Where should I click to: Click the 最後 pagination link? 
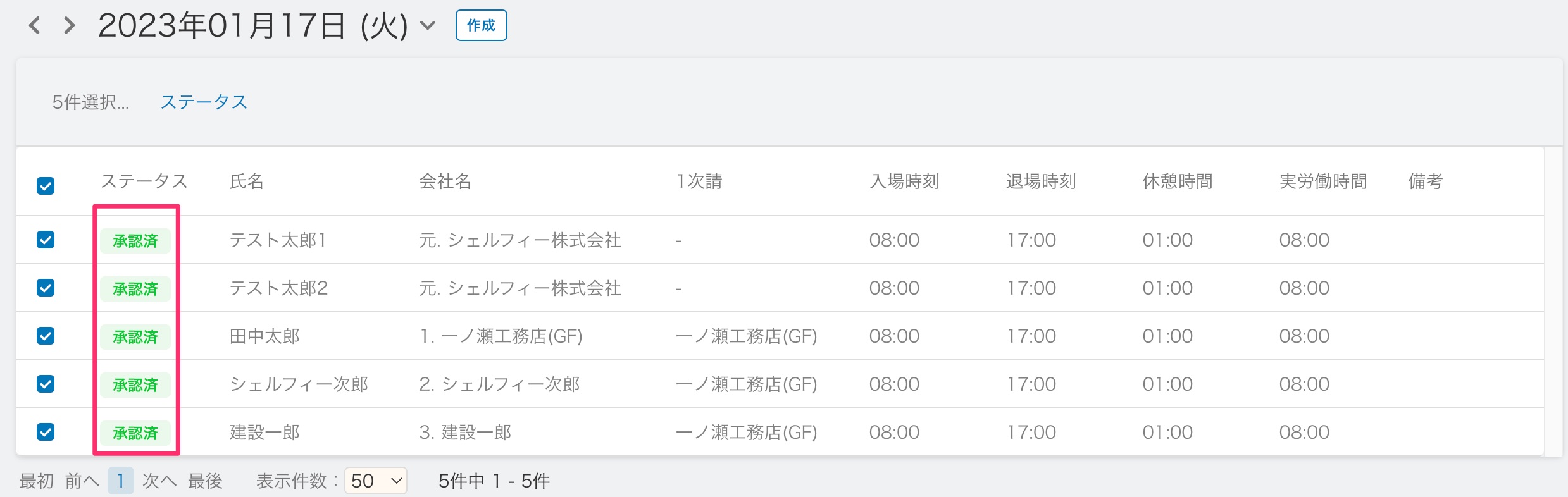tap(205, 481)
